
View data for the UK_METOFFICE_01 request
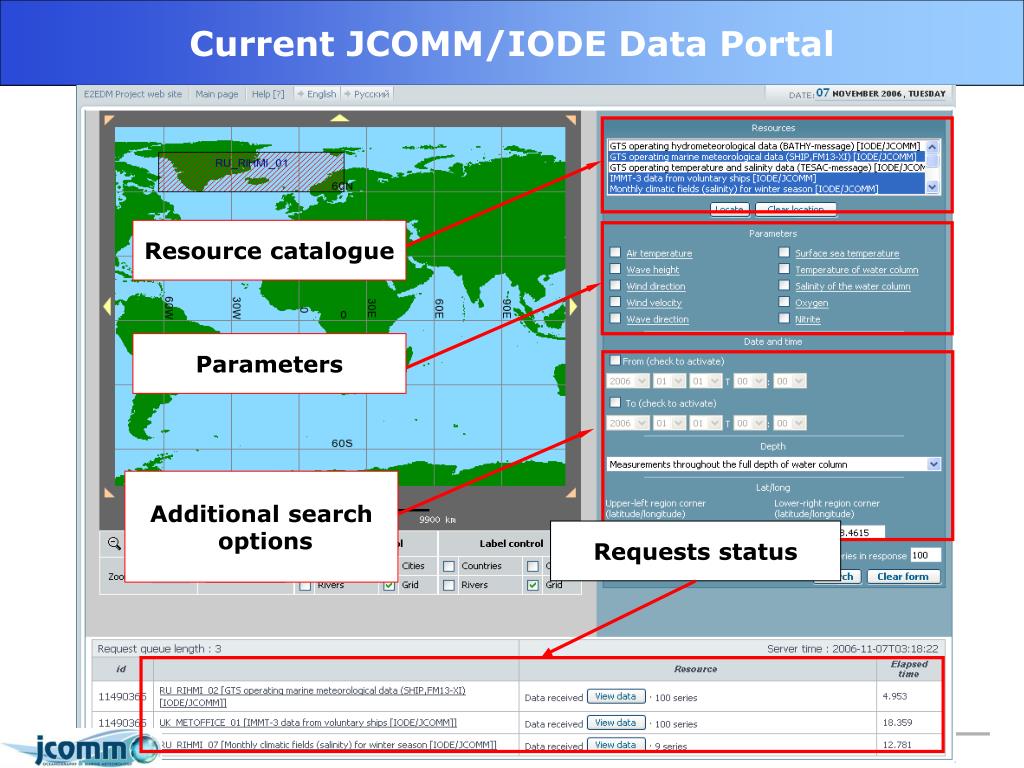(616, 723)
